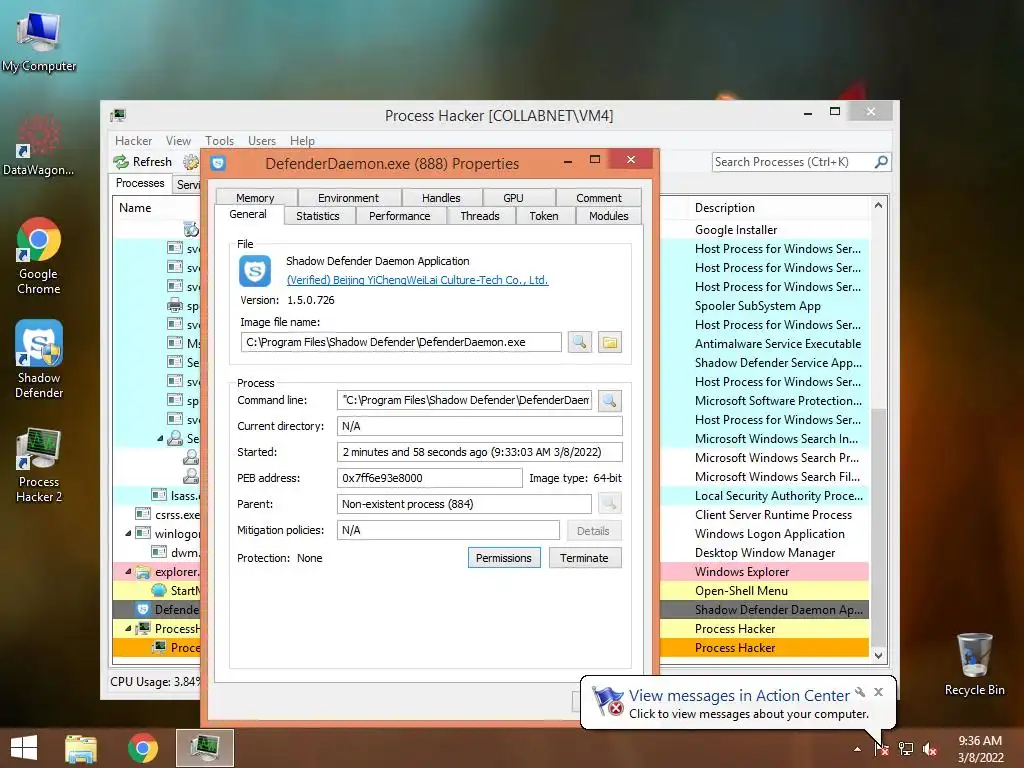Image resolution: width=1024 pixels, height=768 pixels.
Task: Click Process Hacker window title icon
Action: click(x=118, y=115)
